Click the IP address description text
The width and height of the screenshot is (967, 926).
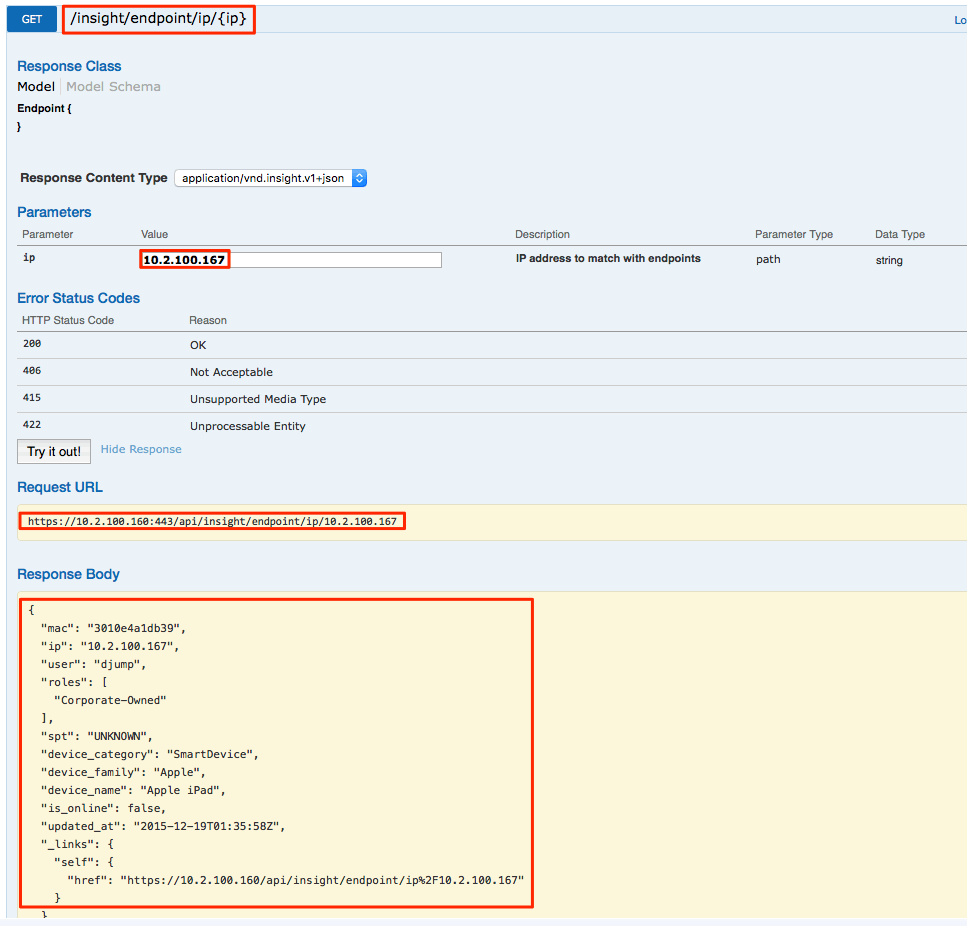coord(608,258)
